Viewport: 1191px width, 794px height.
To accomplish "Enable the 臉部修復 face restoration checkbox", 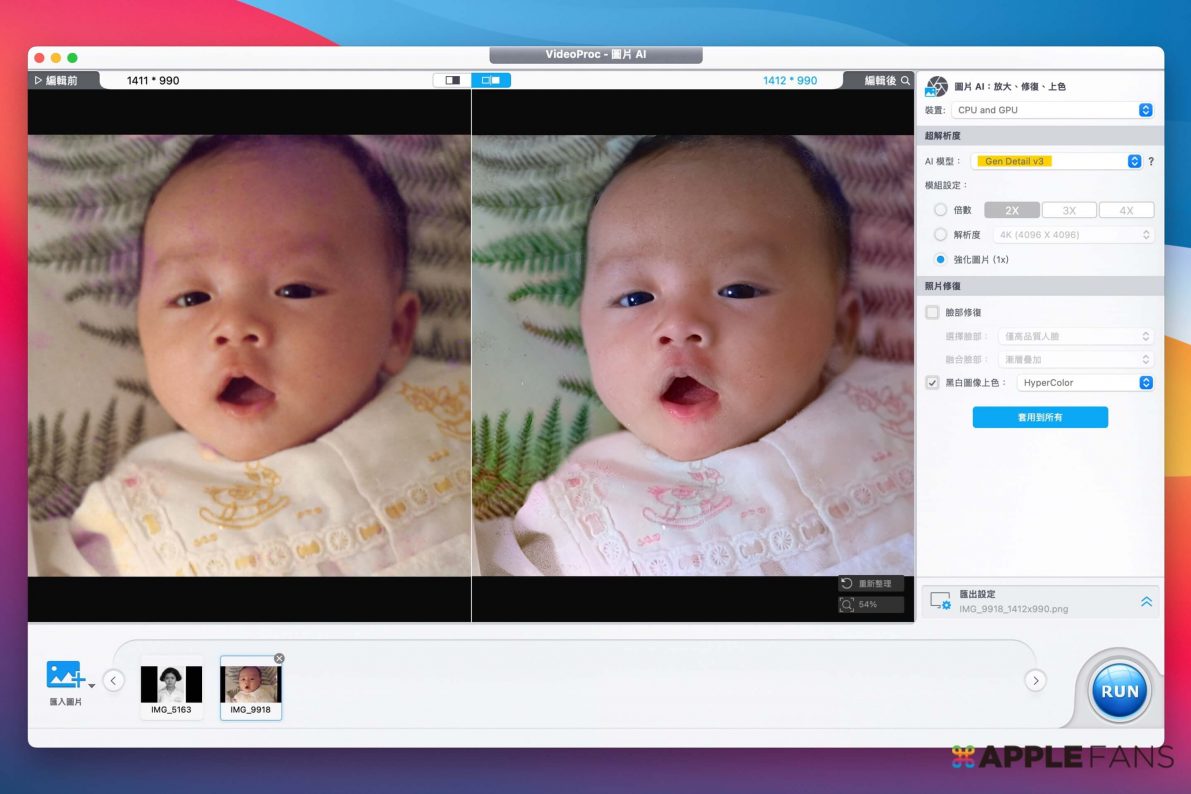I will pos(933,313).
